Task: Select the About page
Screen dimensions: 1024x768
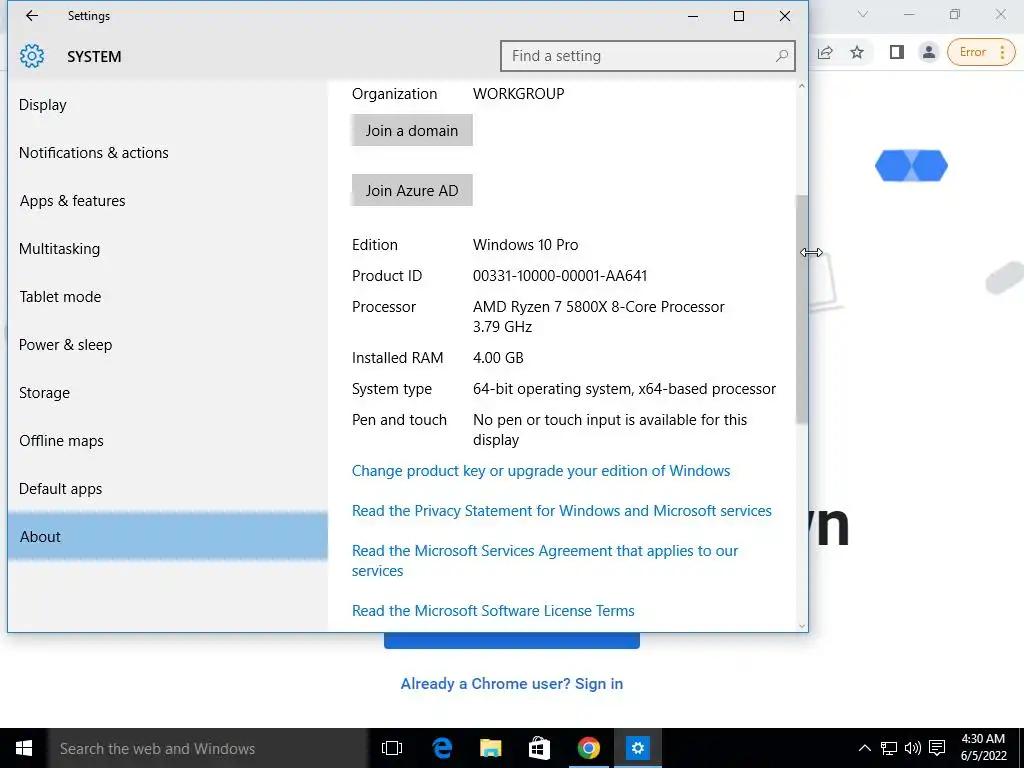Action: click(168, 537)
